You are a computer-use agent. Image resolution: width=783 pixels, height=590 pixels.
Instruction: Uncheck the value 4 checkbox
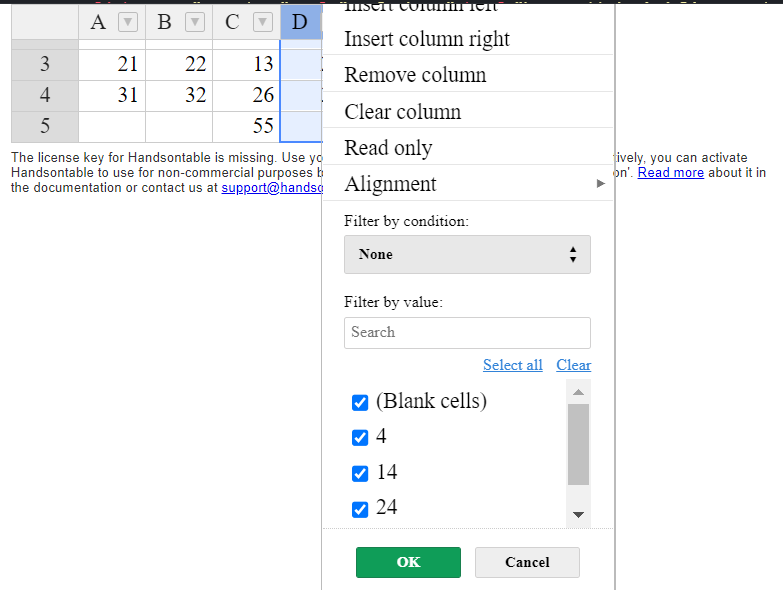pos(361,438)
